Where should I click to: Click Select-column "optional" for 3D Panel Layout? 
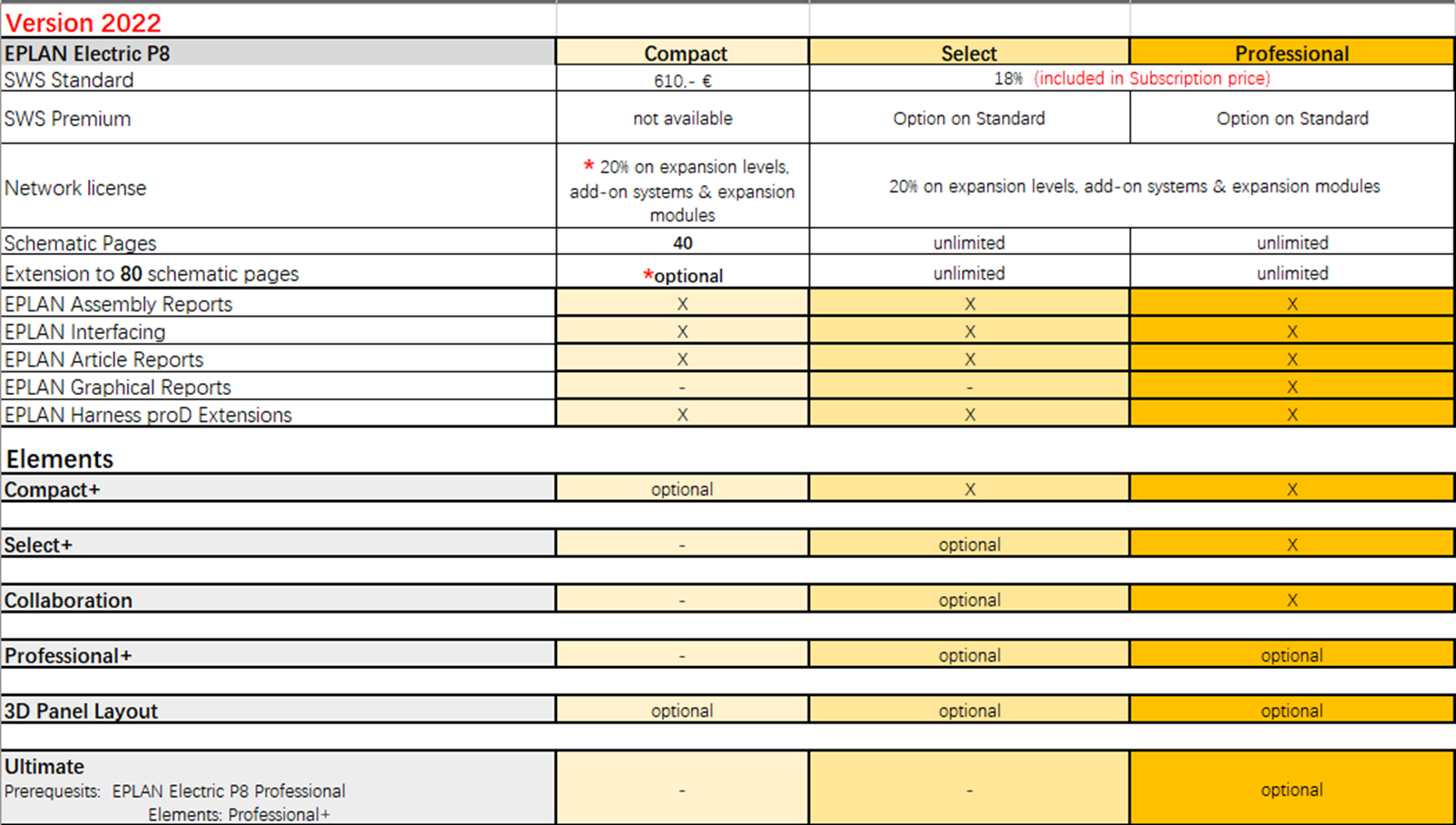tap(970, 711)
